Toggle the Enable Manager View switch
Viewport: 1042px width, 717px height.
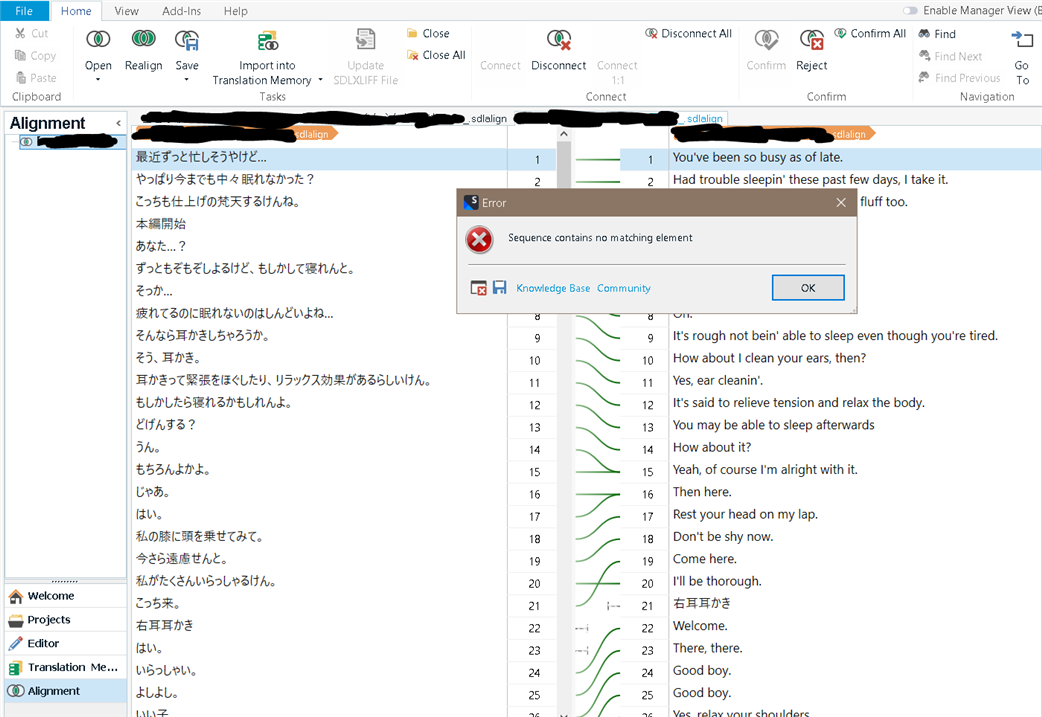[x=910, y=11]
